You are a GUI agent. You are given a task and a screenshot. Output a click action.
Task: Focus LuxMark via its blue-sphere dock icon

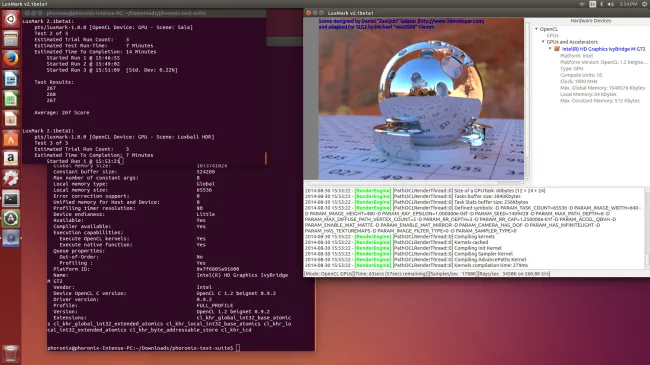coord(11,238)
